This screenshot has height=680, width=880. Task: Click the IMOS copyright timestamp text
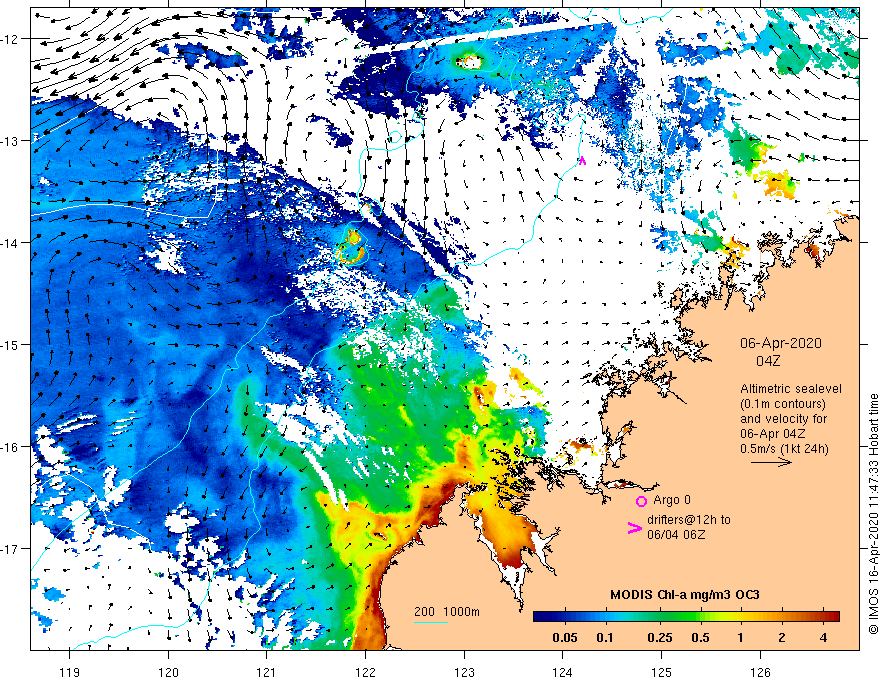[873, 514]
